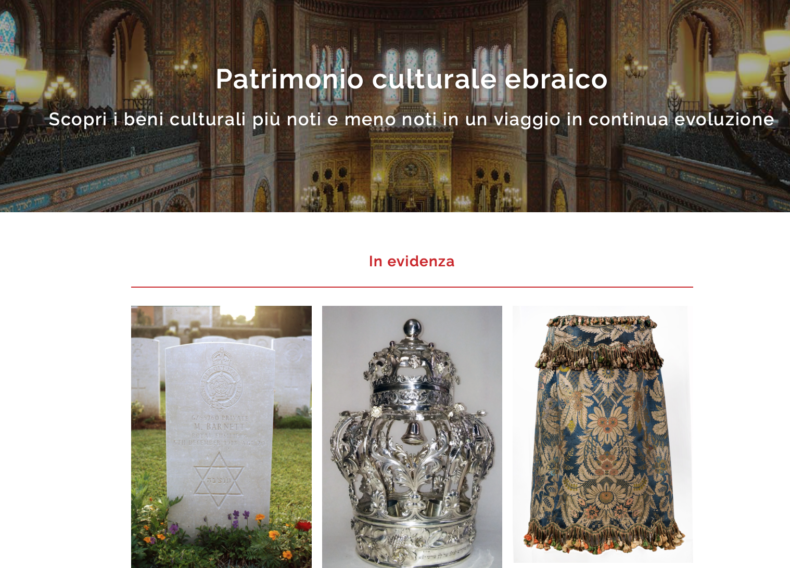Click the 'Patrimonio culturale ebraico' title
The height and width of the screenshot is (568, 790).
tap(412, 79)
